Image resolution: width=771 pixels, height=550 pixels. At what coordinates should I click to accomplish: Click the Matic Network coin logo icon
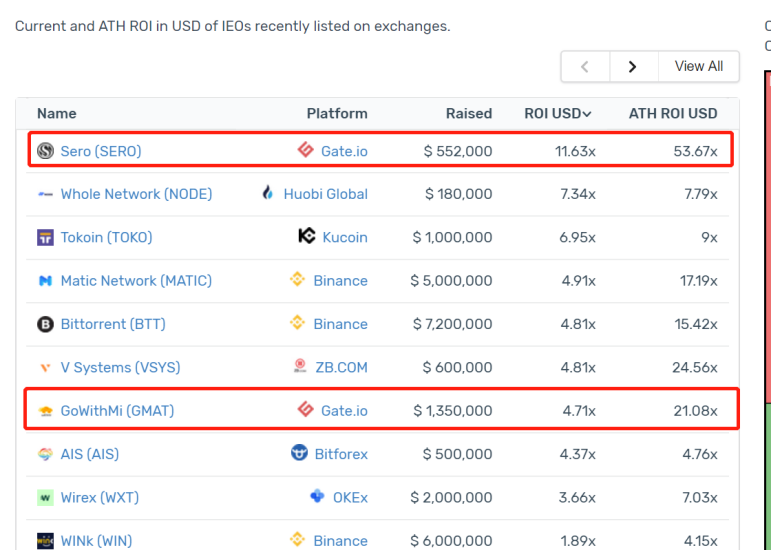tap(45, 281)
